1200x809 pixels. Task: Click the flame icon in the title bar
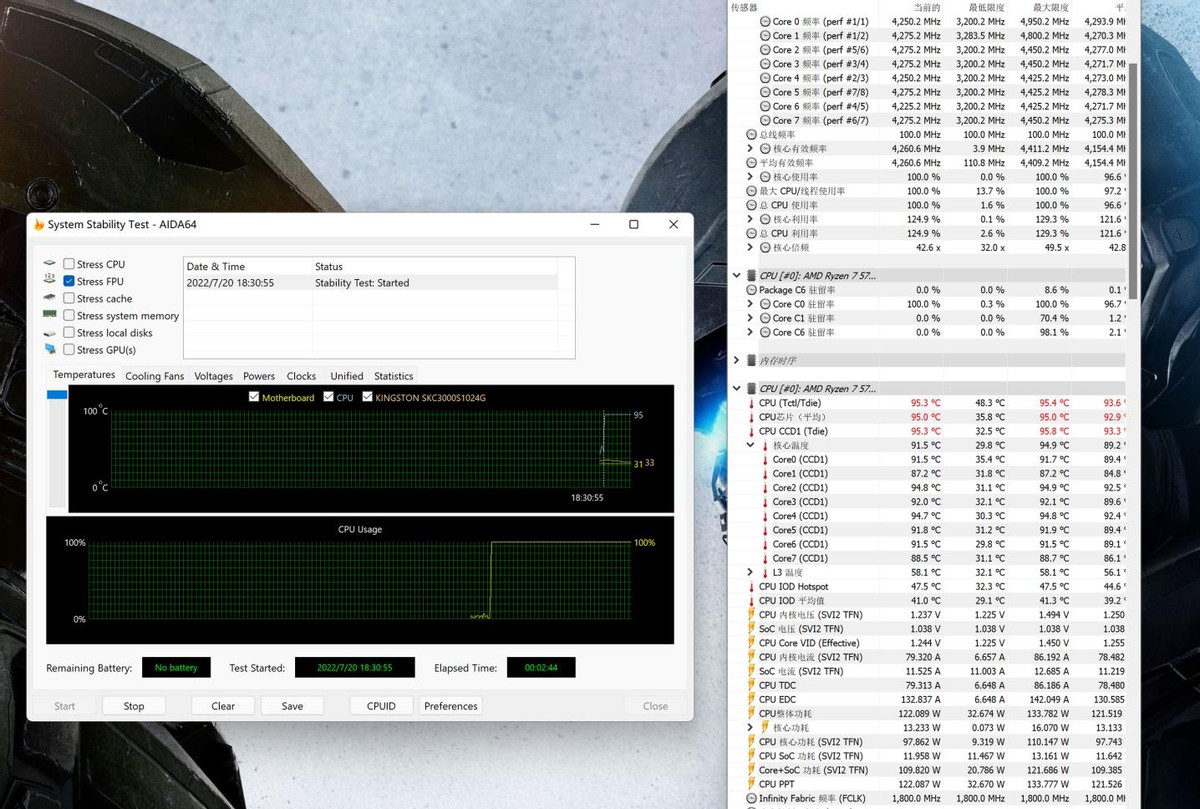point(38,224)
